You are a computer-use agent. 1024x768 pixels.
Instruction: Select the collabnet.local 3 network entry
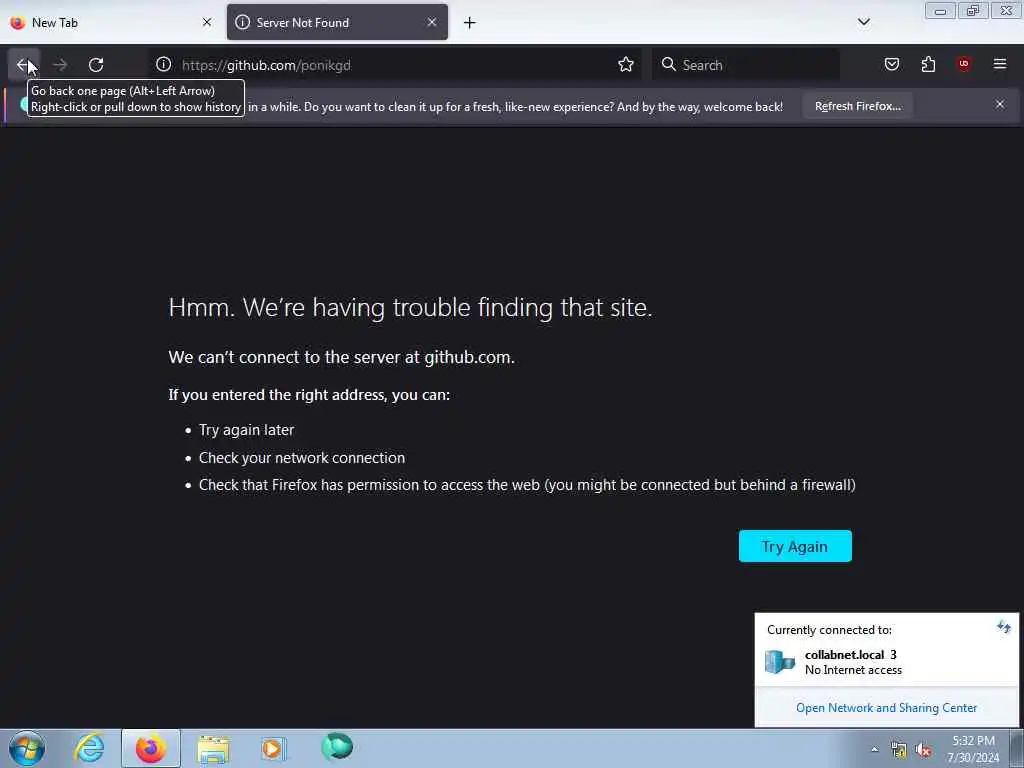point(886,662)
